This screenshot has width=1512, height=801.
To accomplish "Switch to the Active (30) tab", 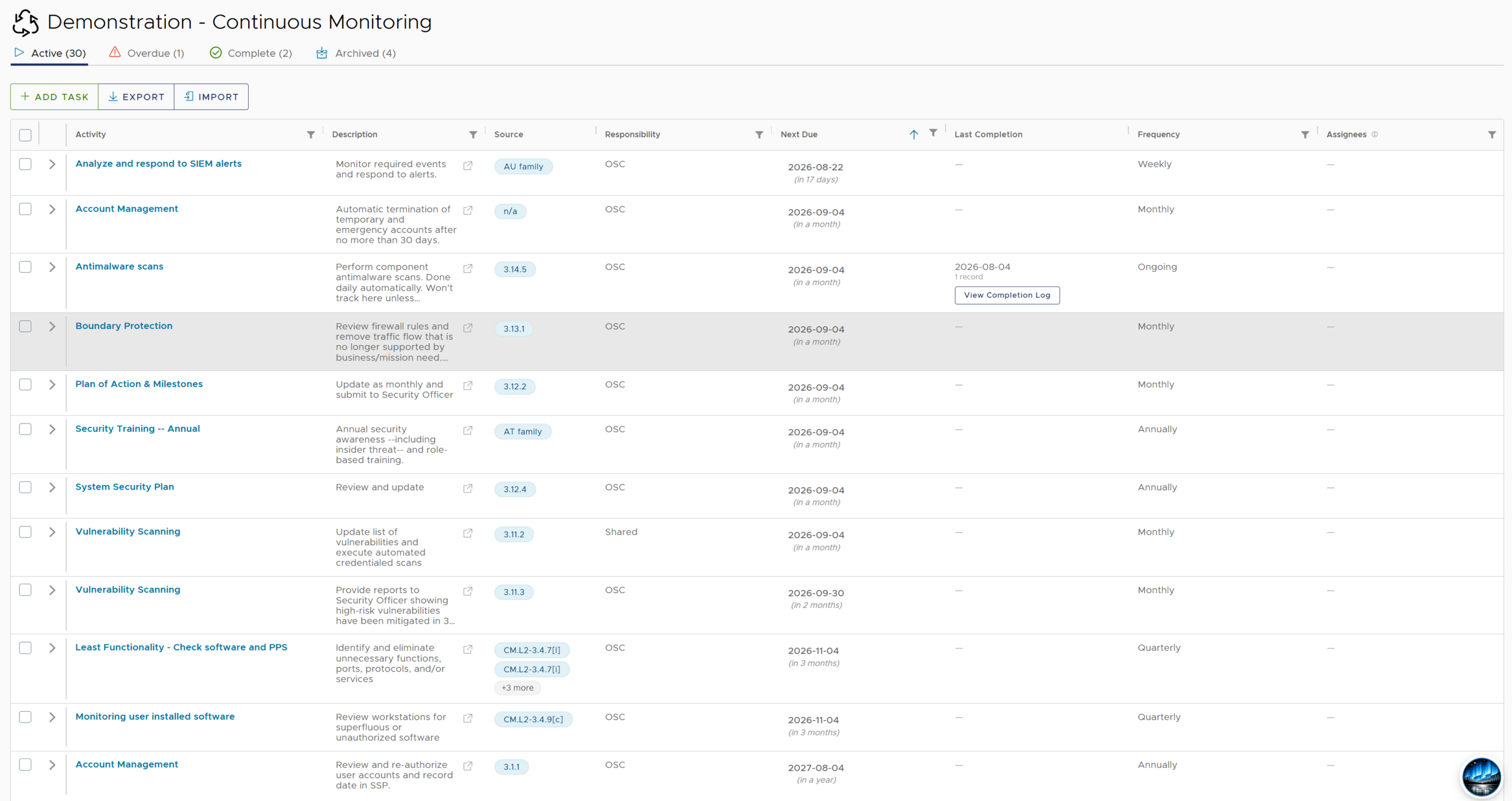I will 50,53.
